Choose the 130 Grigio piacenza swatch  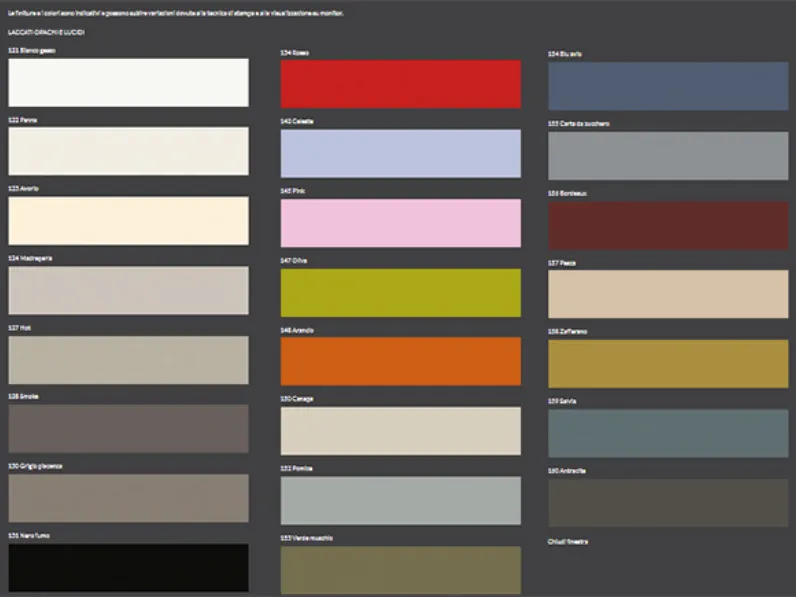(x=128, y=498)
